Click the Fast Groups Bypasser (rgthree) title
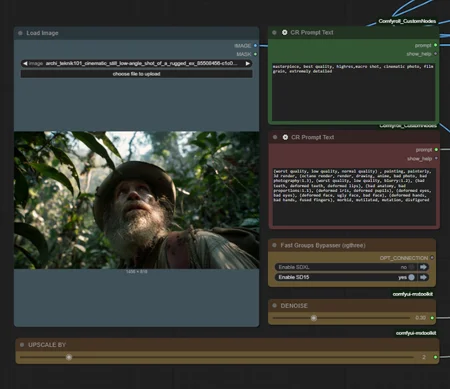Screen dimensions: 450x389 [x=323, y=245]
